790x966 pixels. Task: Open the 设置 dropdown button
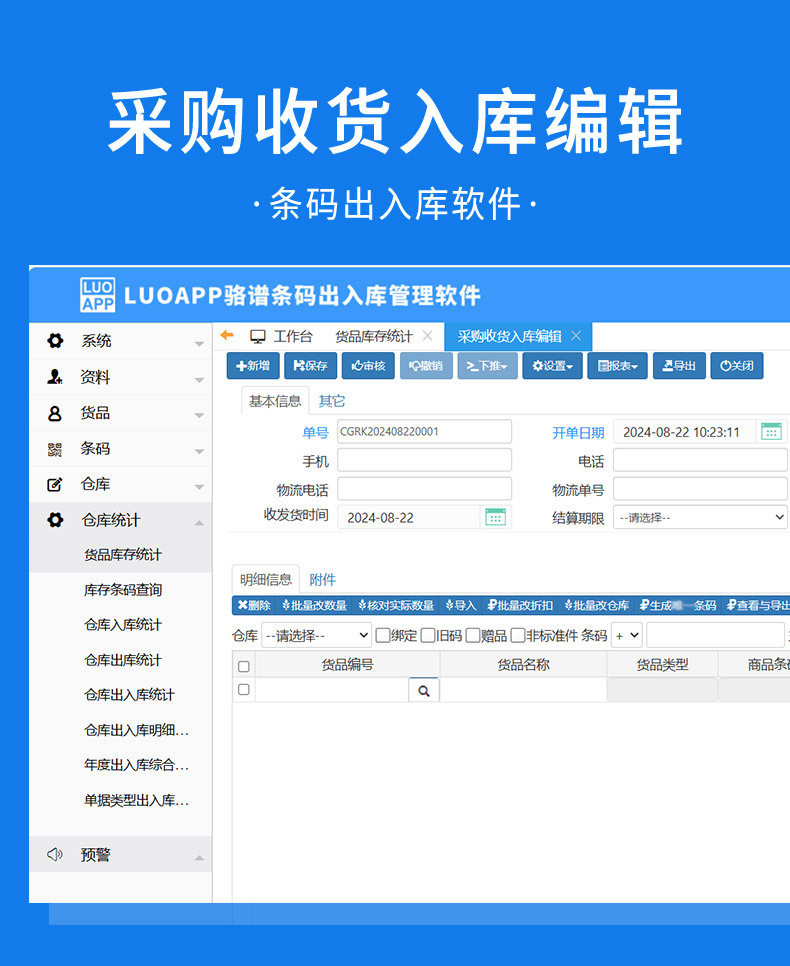[553, 366]
